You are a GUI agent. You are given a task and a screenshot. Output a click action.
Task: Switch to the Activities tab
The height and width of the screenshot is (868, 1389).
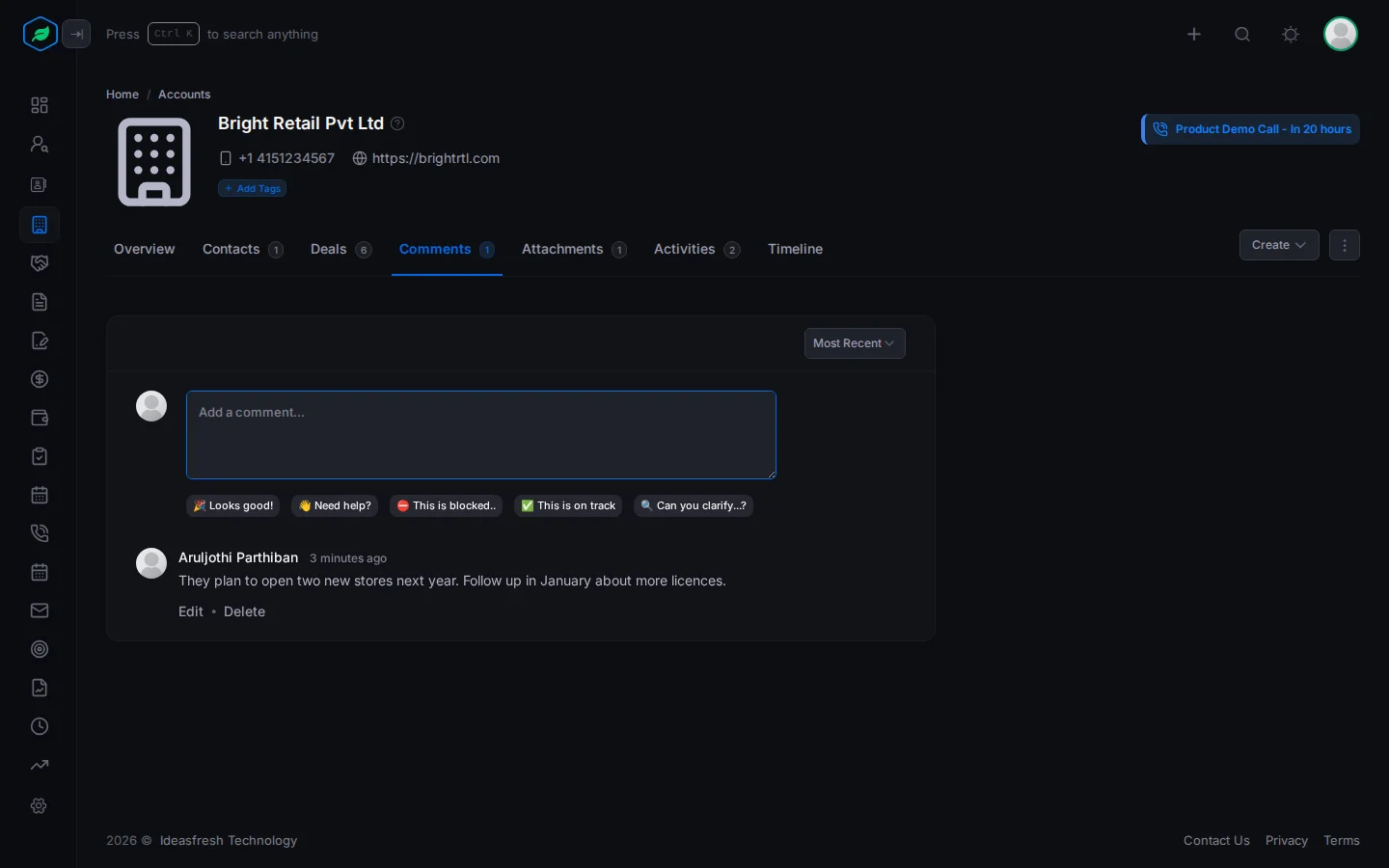coord(697,249)
